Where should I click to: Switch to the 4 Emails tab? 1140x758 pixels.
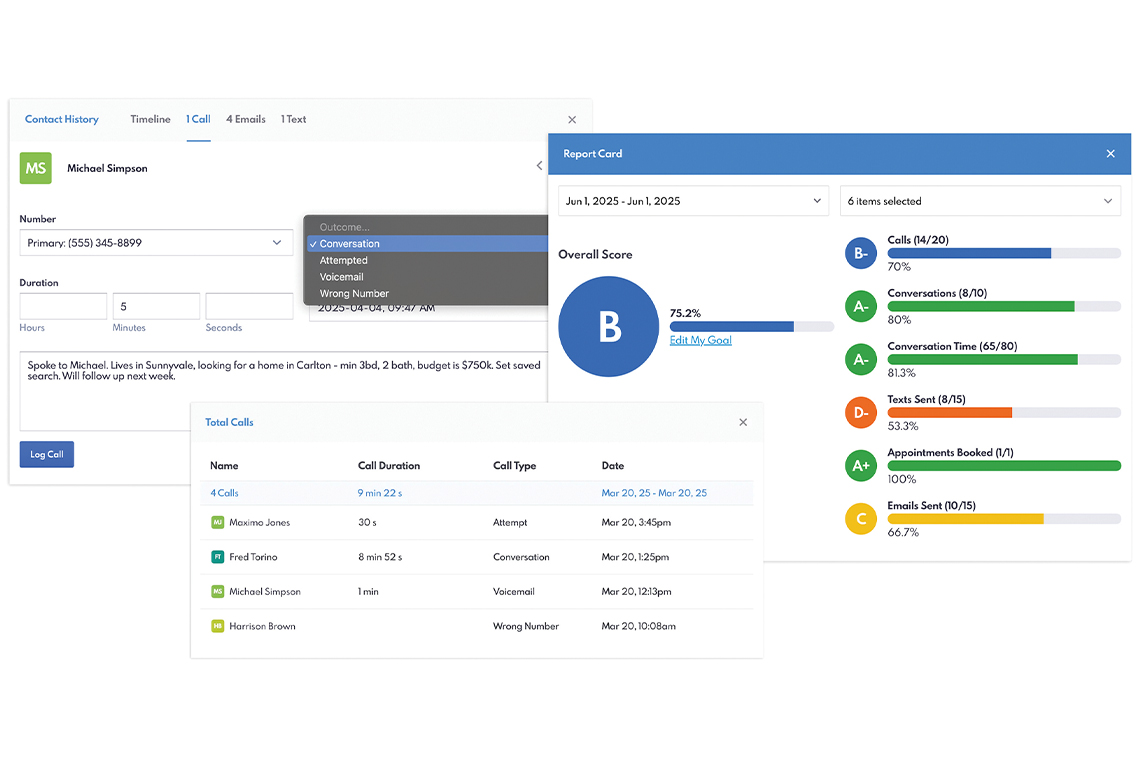pos(246,119)
